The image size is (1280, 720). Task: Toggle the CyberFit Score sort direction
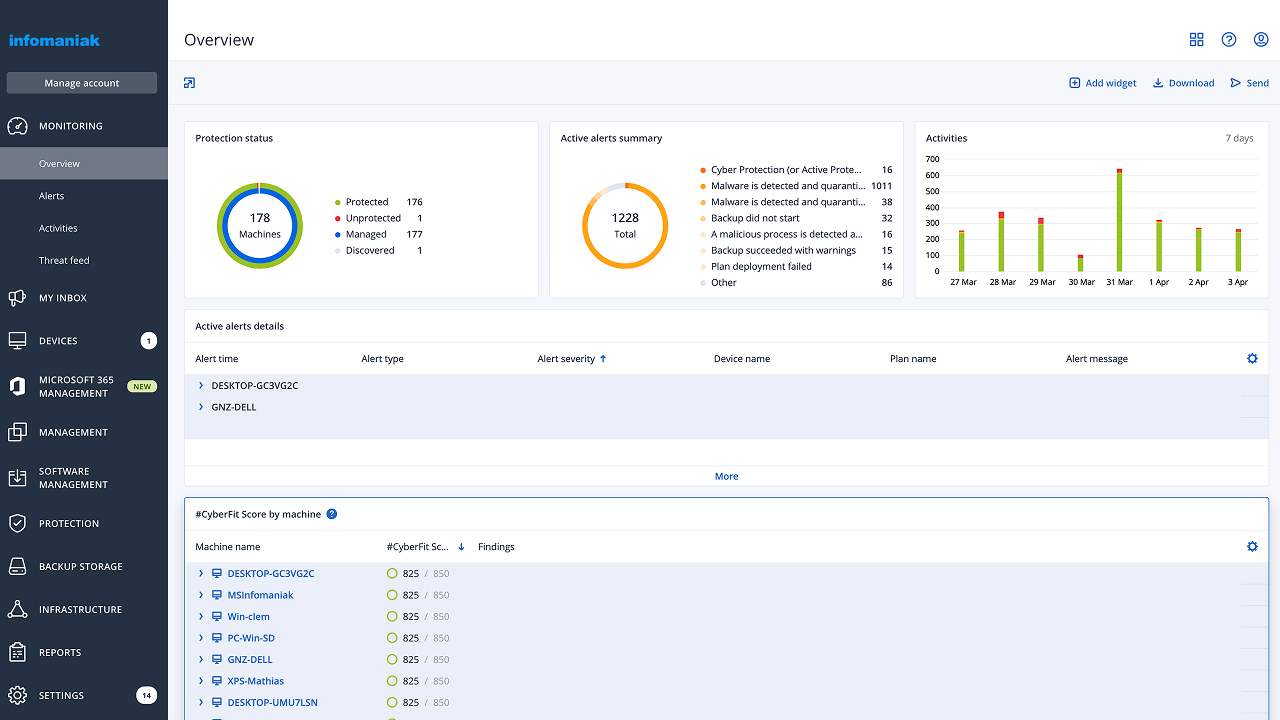click(460, 546)
